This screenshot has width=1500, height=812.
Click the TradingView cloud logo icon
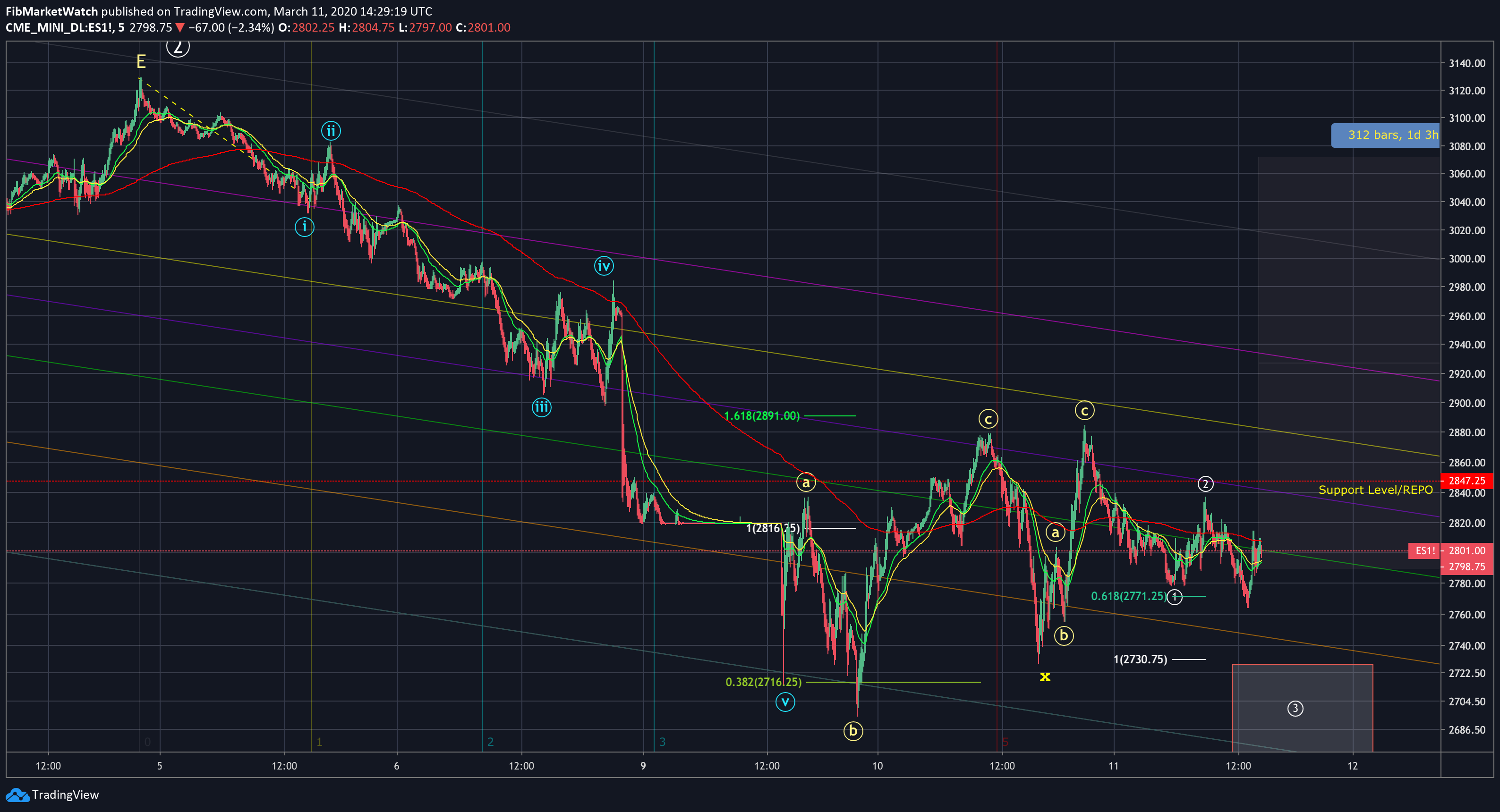pyautogui.click(x=17, y=795)
